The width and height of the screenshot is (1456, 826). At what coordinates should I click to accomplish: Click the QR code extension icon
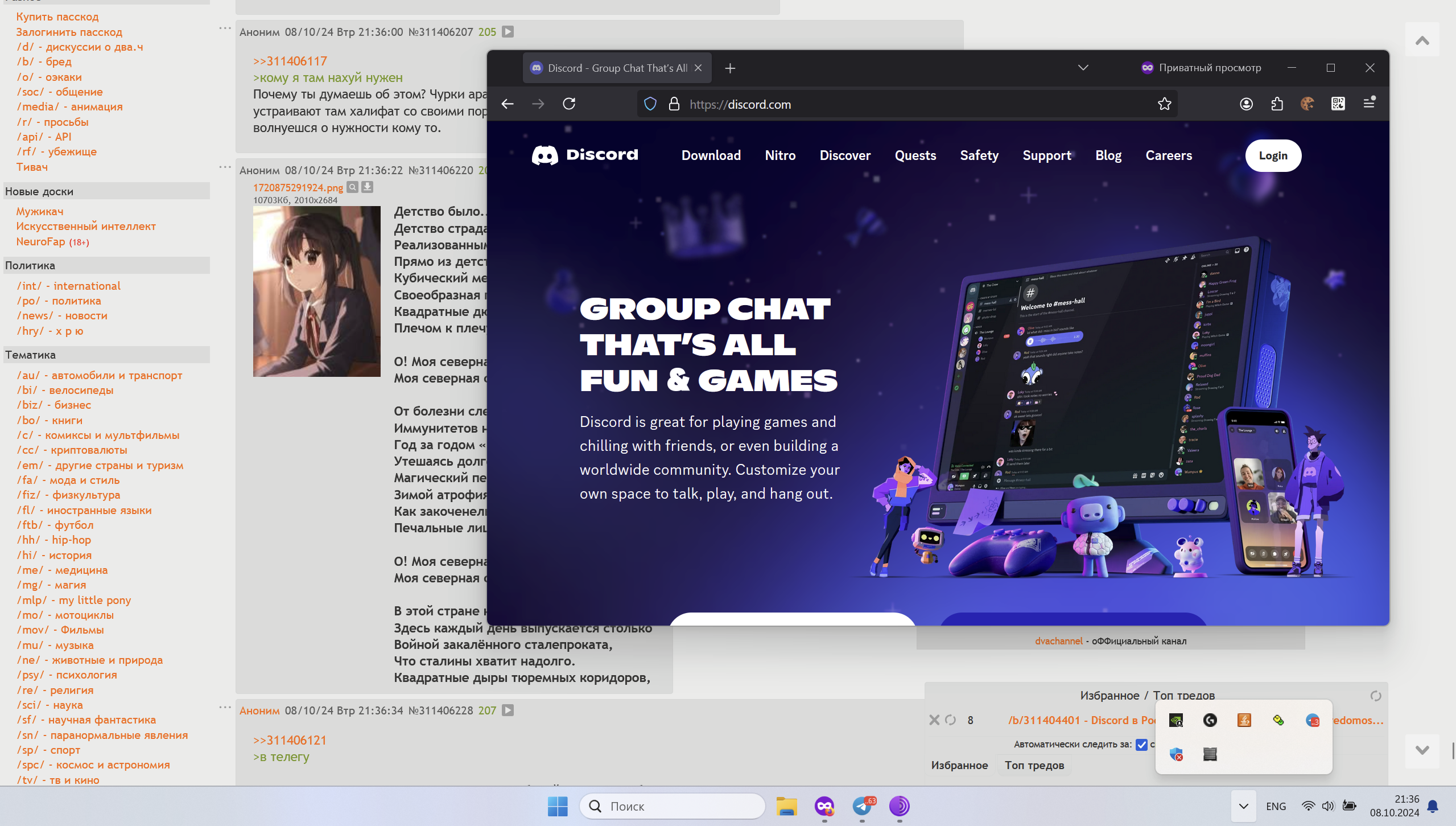point(1338,104)
